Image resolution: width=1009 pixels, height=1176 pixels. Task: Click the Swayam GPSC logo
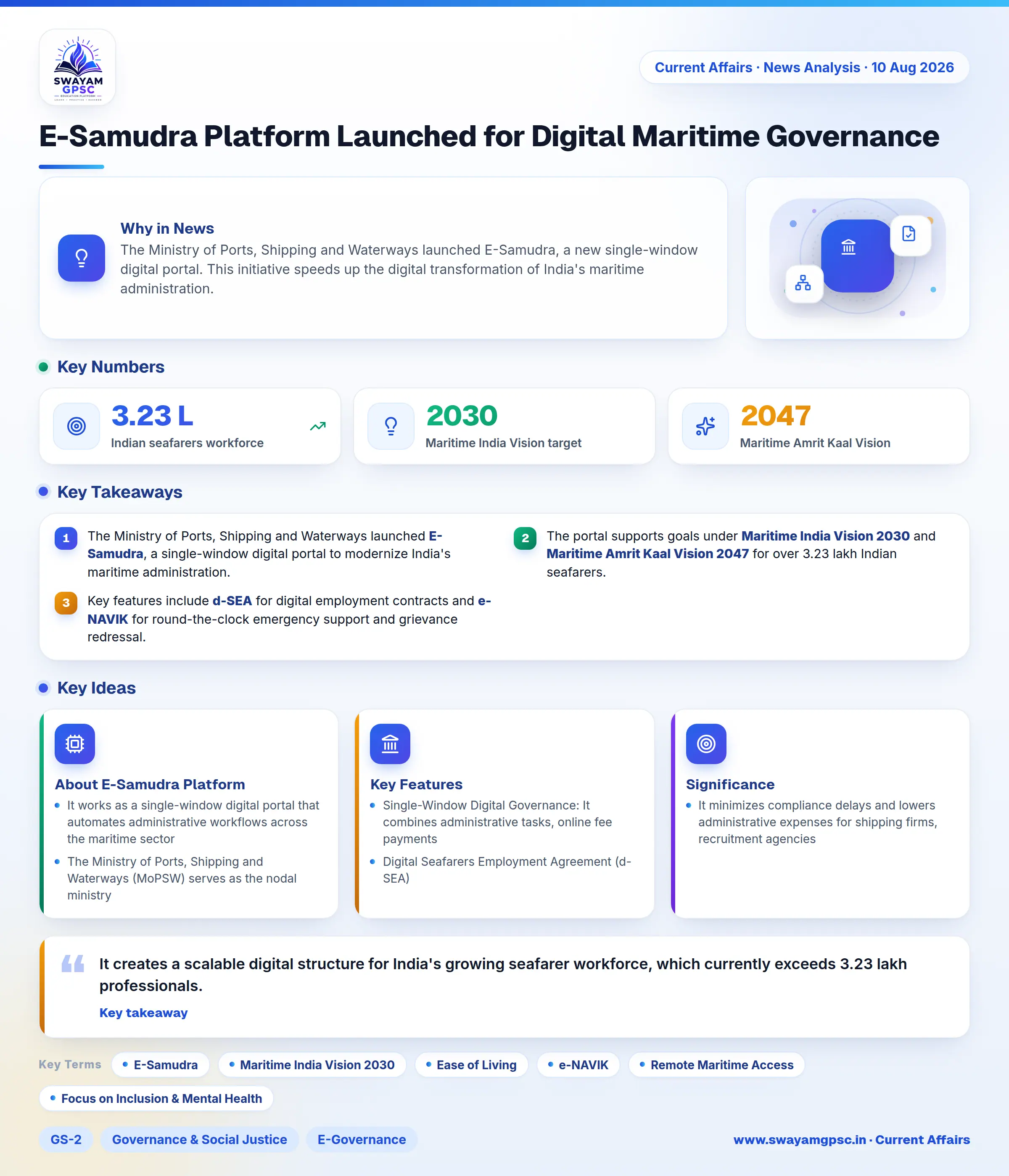point(77,68)
